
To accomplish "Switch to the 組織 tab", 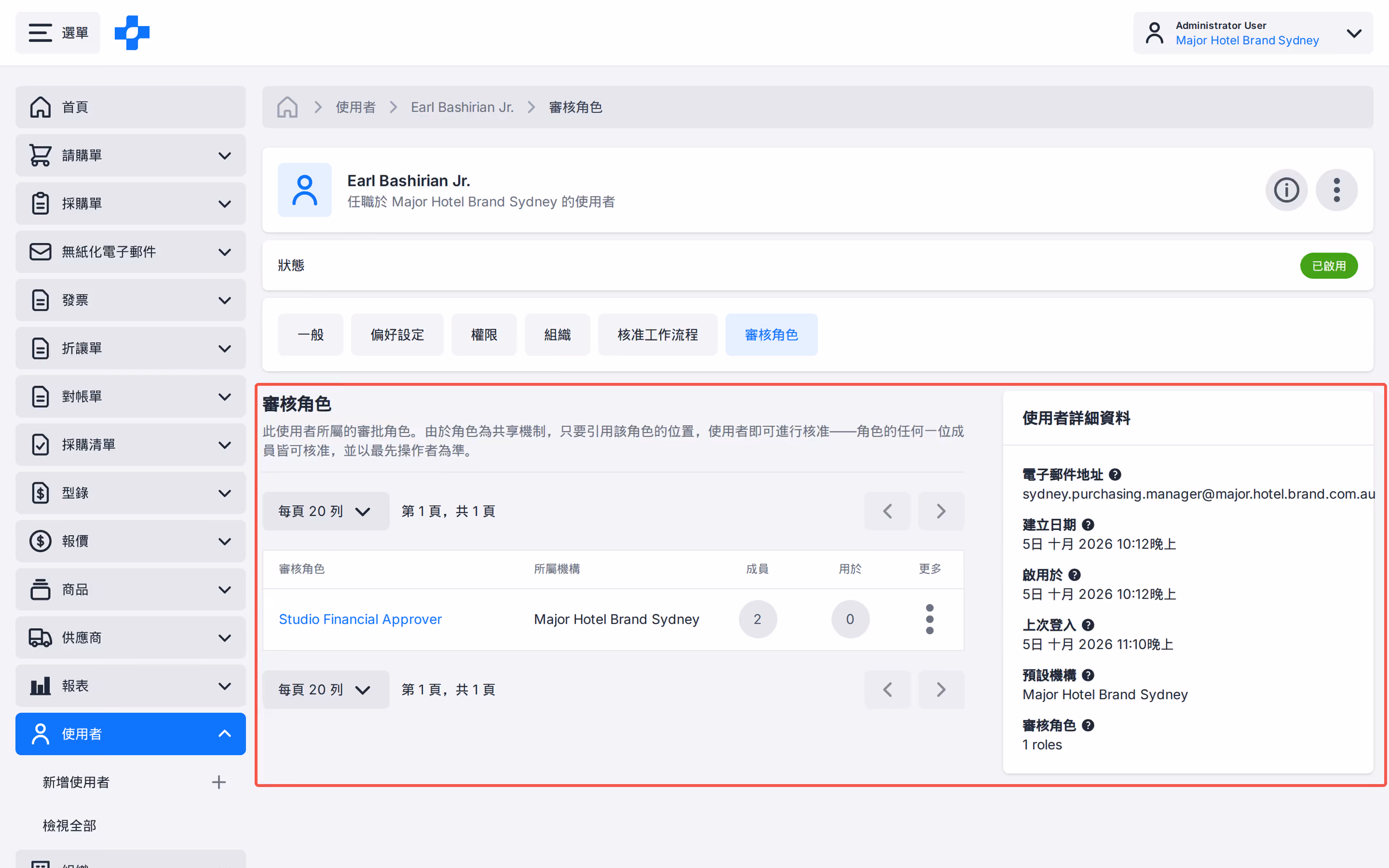I will coord(557,335).
